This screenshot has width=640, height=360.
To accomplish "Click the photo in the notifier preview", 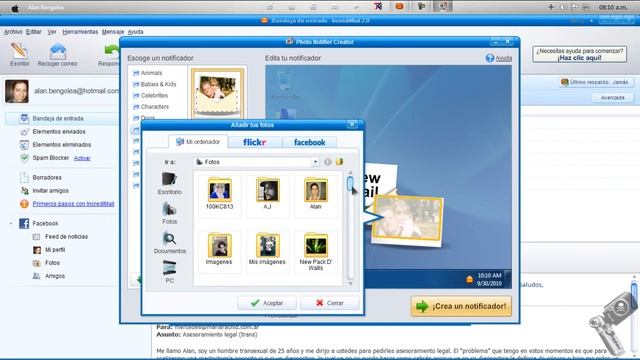I will (407, 218).
